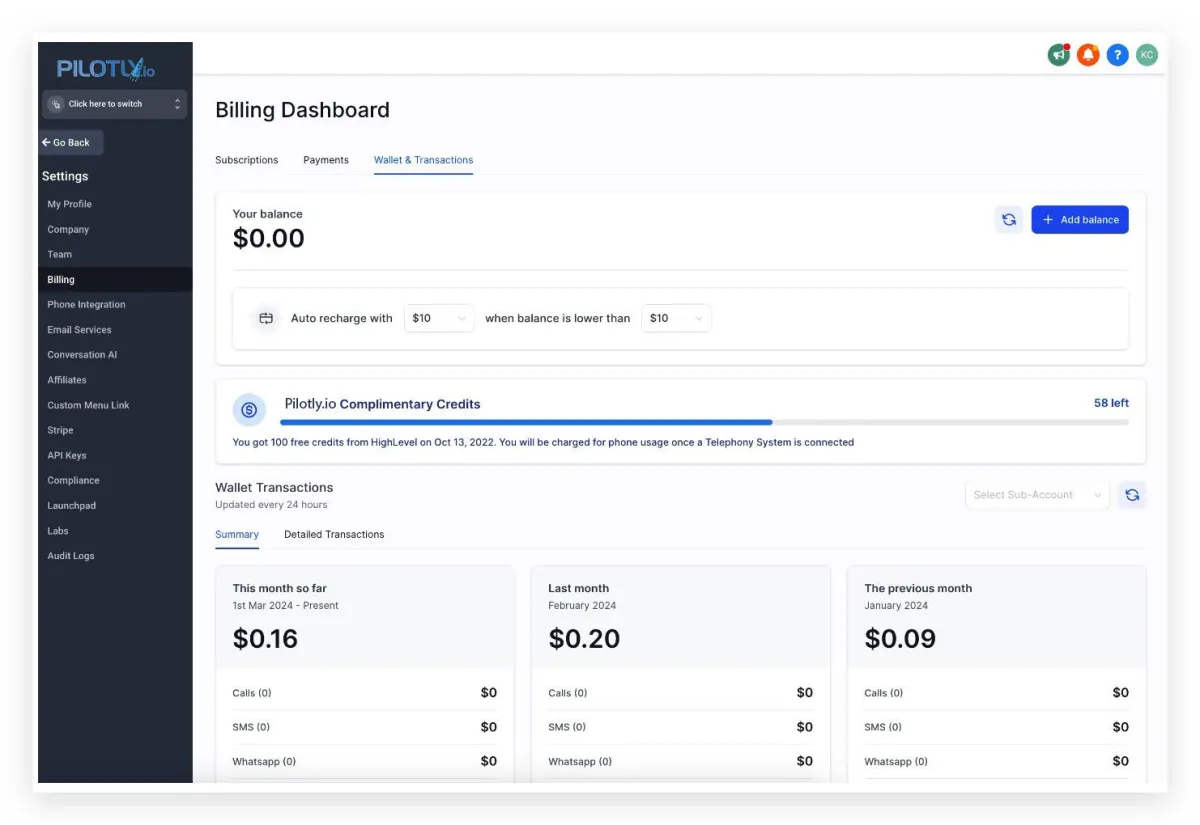Click the blue help question mark icon
The height and width of the screenshot is (825, 1200).
tap(1118, 55)
